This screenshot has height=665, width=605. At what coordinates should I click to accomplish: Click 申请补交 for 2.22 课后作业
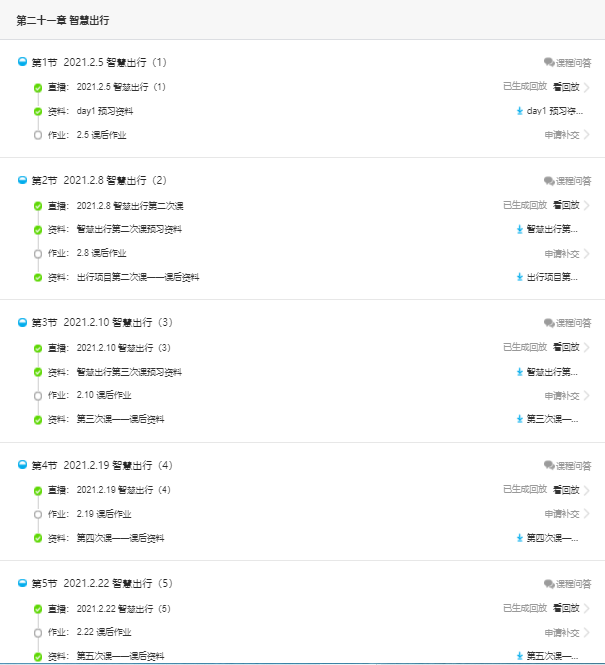click(562, 633)
